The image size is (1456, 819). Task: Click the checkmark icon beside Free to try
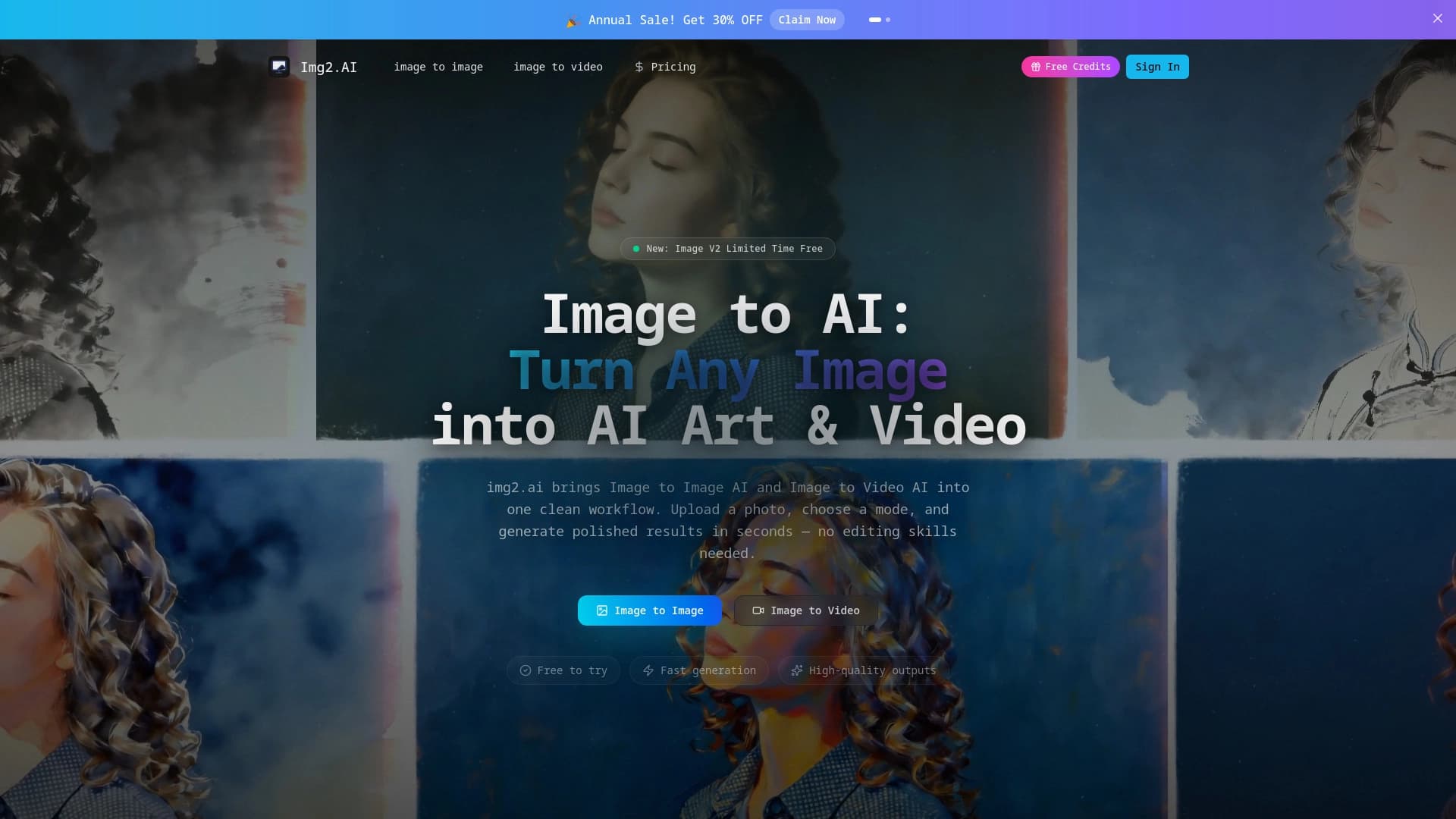(525, 670)
